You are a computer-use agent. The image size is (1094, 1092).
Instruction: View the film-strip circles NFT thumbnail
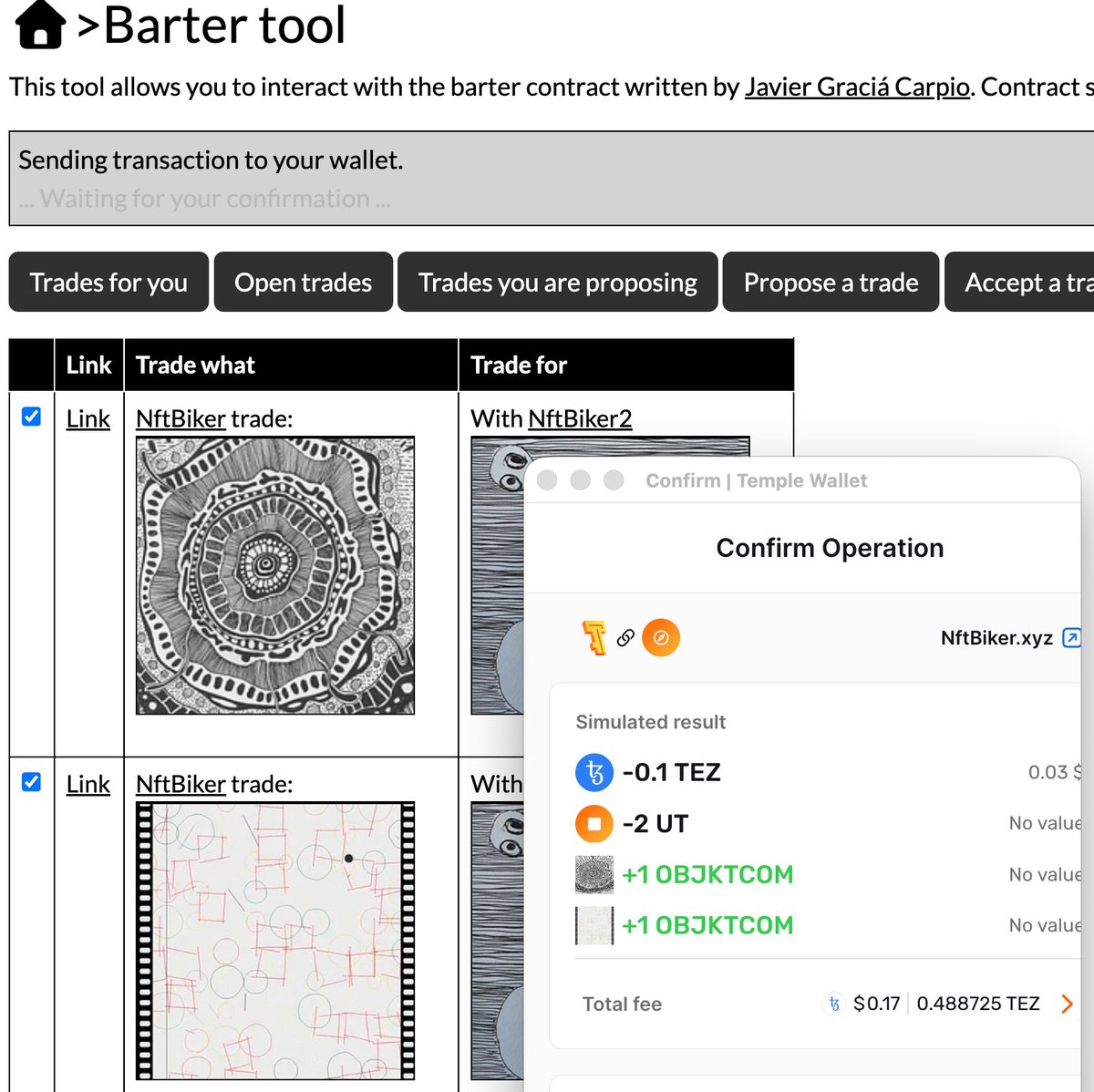tap(275, 941)
